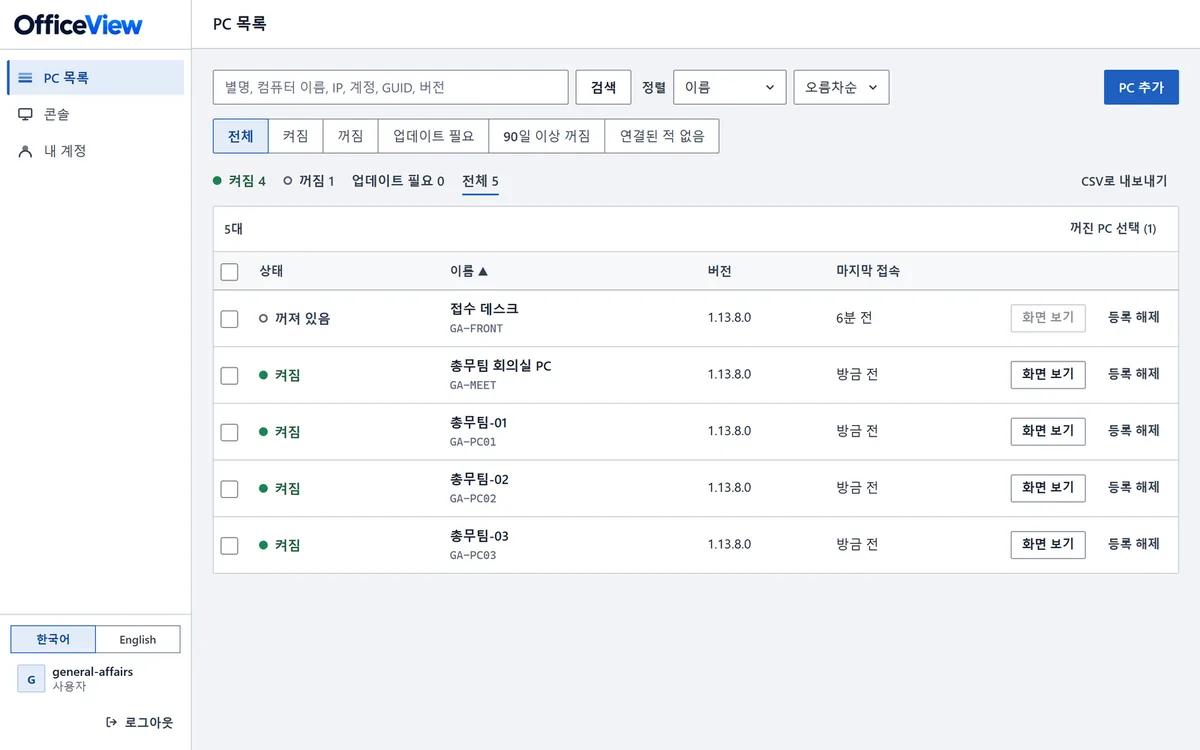The width and height of the screenshot is (1200, 750).
Task: Open PC 목록 in the sidebar
Action: (x=96, y=78)
